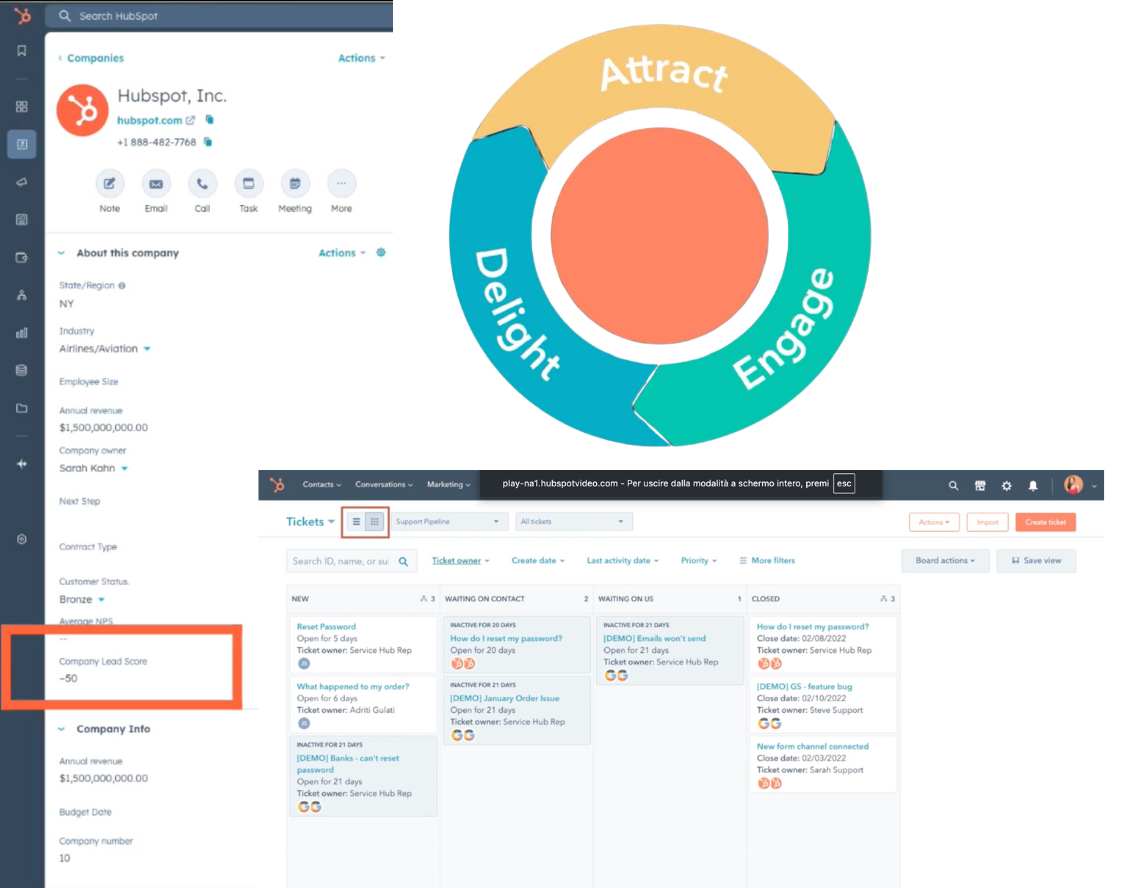
Task: Open the settings gear in top navigation
Action: click(1006, 485)
